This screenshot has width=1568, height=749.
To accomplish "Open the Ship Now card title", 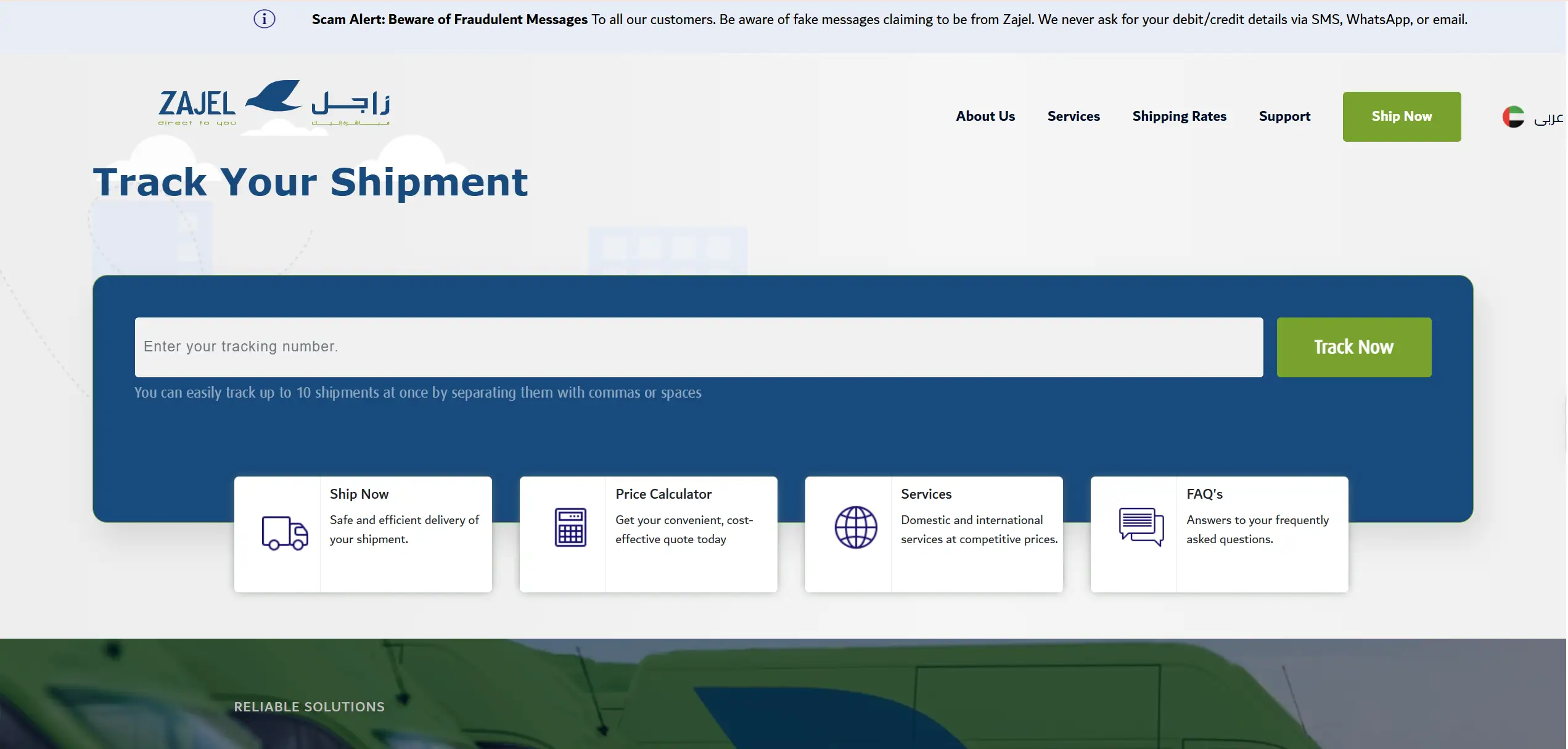I will tap(359, 494).
